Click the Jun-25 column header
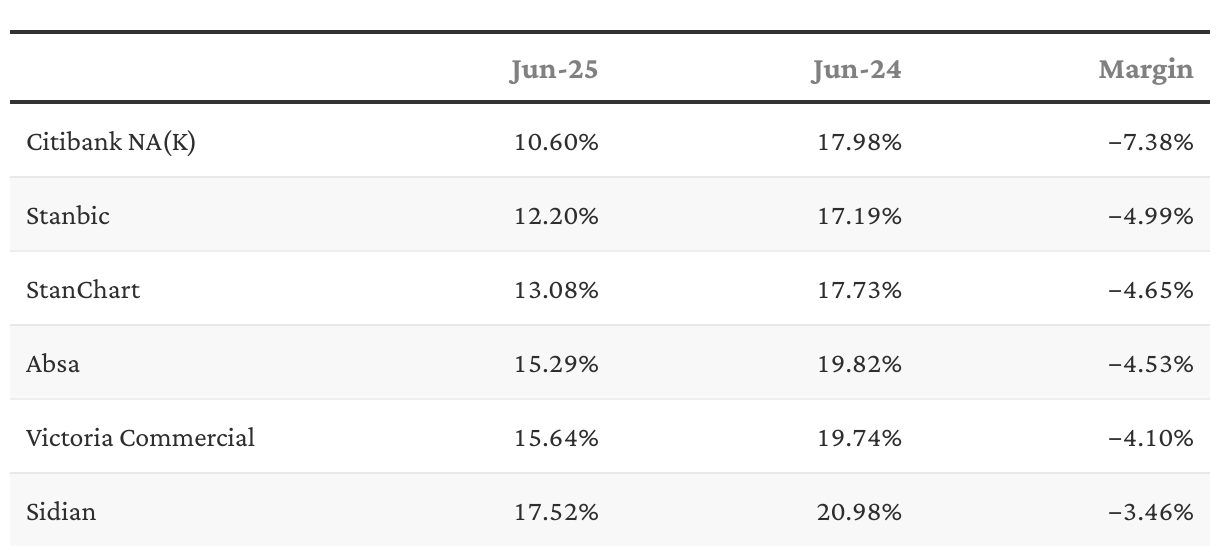Screen dimensions: 1220x556 [x=554, y=70]
